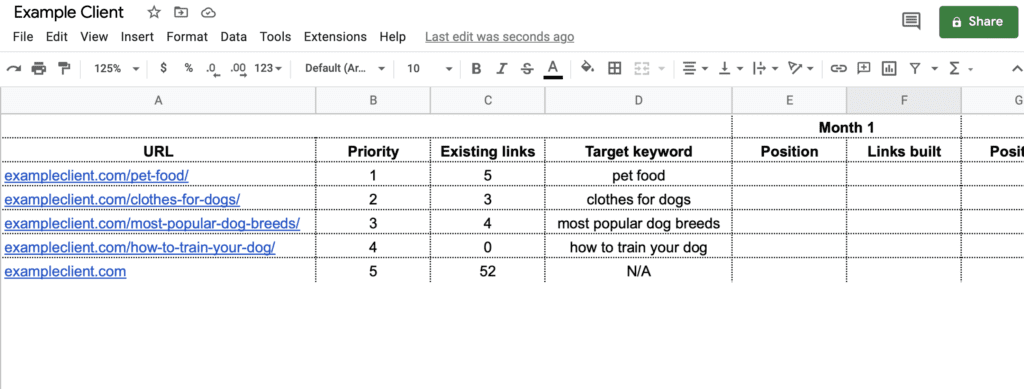Viewport: 1024px width, 389px height.
Task: Decrease decimal places
Action: tap(212, 69)
